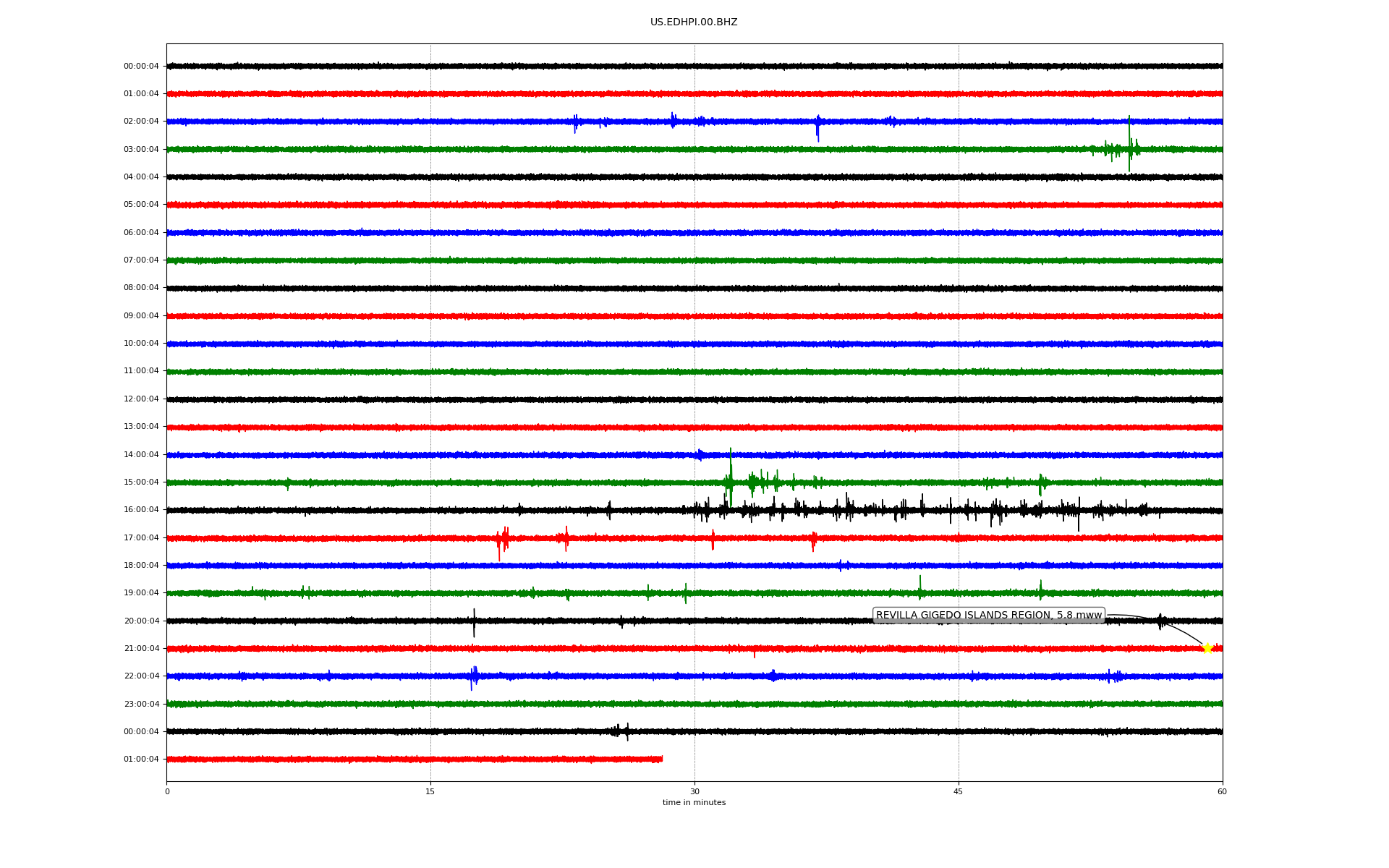
Task: Click the tall green spike in the 03:00:04 trace
Action: 1129,143
